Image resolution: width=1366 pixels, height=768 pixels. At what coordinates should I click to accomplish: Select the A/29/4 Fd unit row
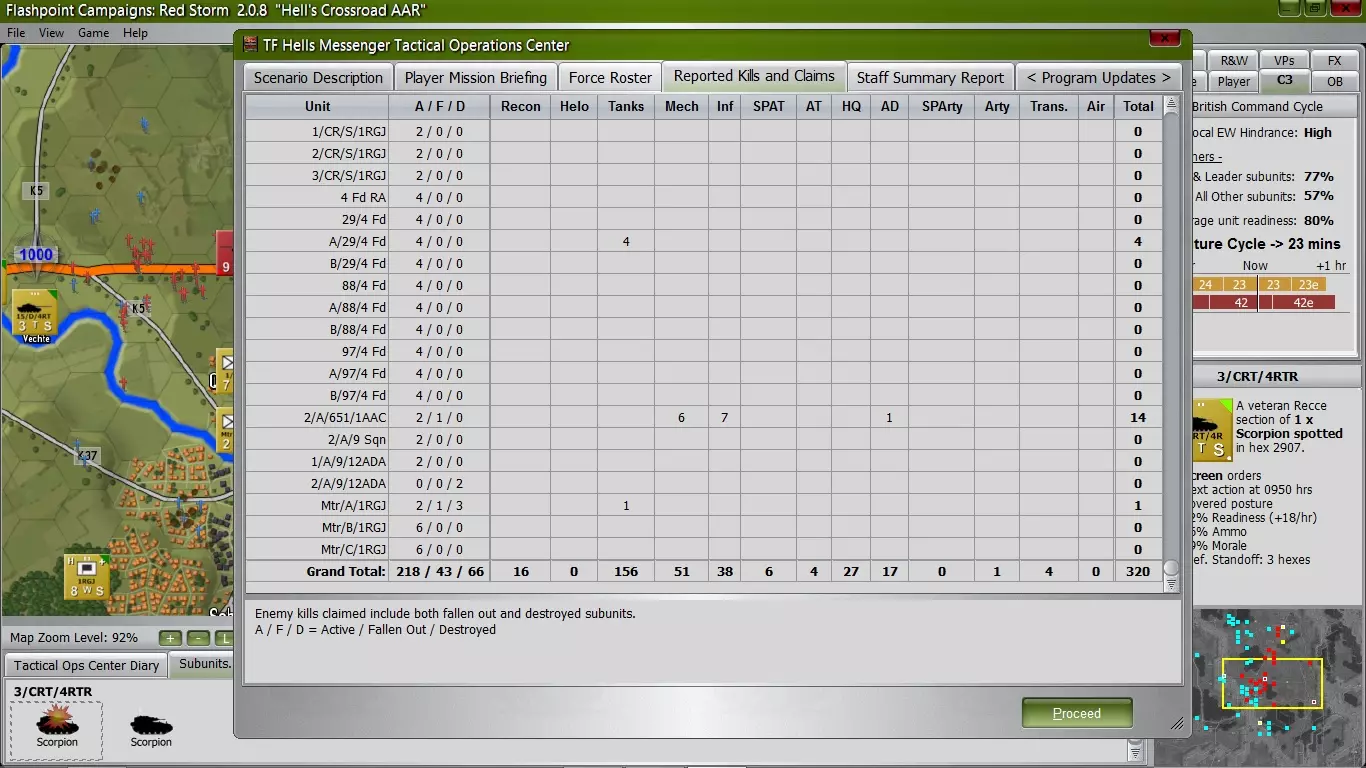(x=704, y=241)
